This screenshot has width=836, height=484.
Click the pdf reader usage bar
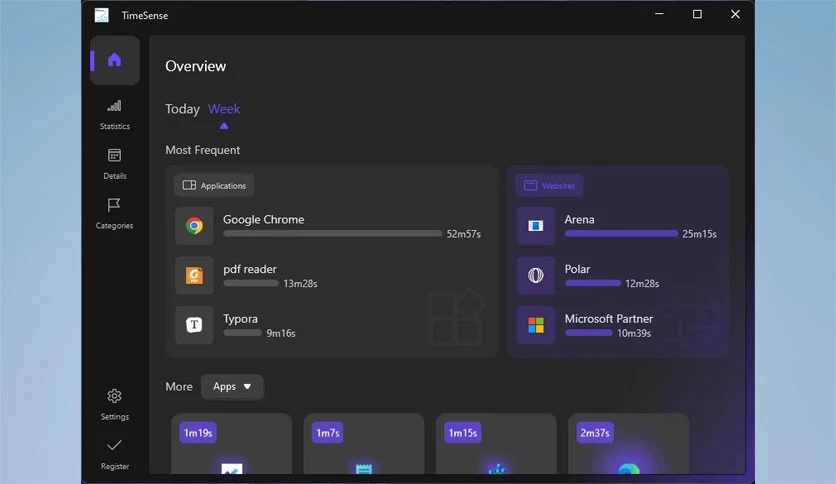251,283
